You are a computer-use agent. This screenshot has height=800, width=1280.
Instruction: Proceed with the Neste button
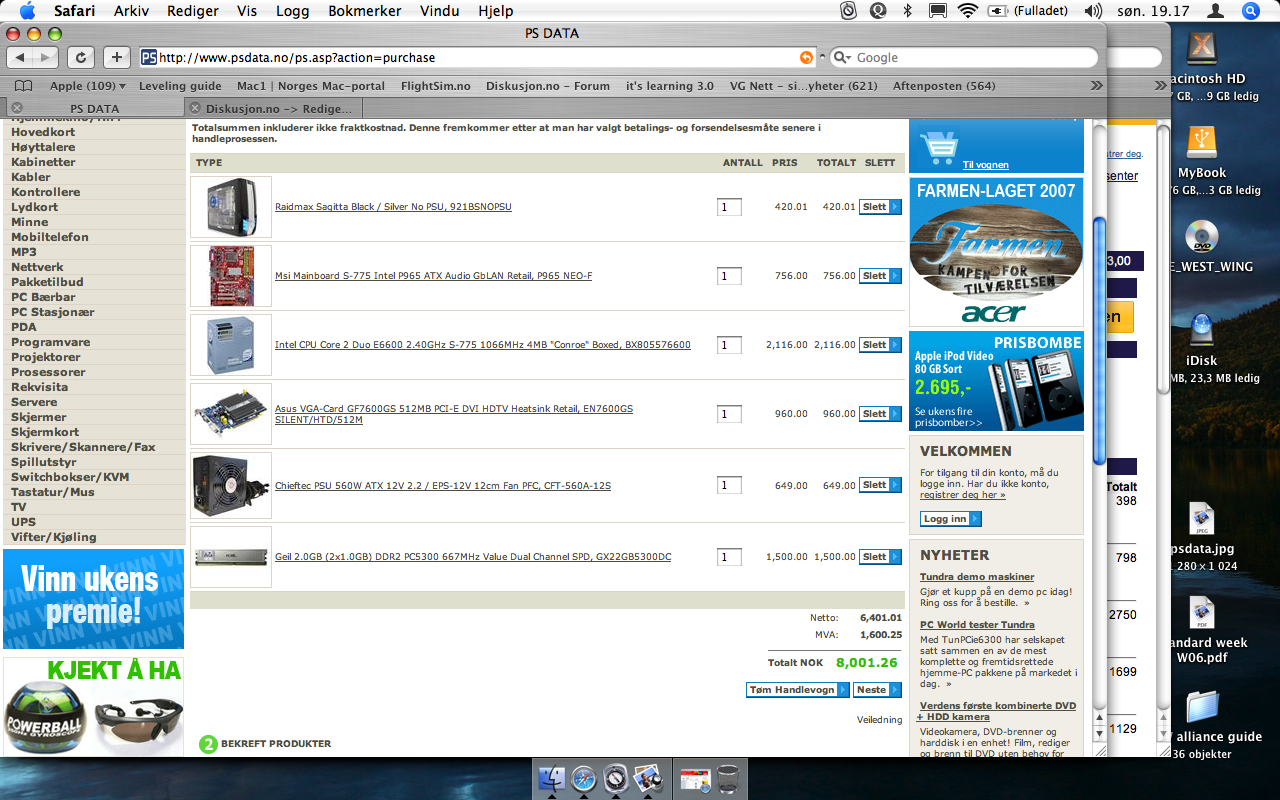click(x=877, y=690)
